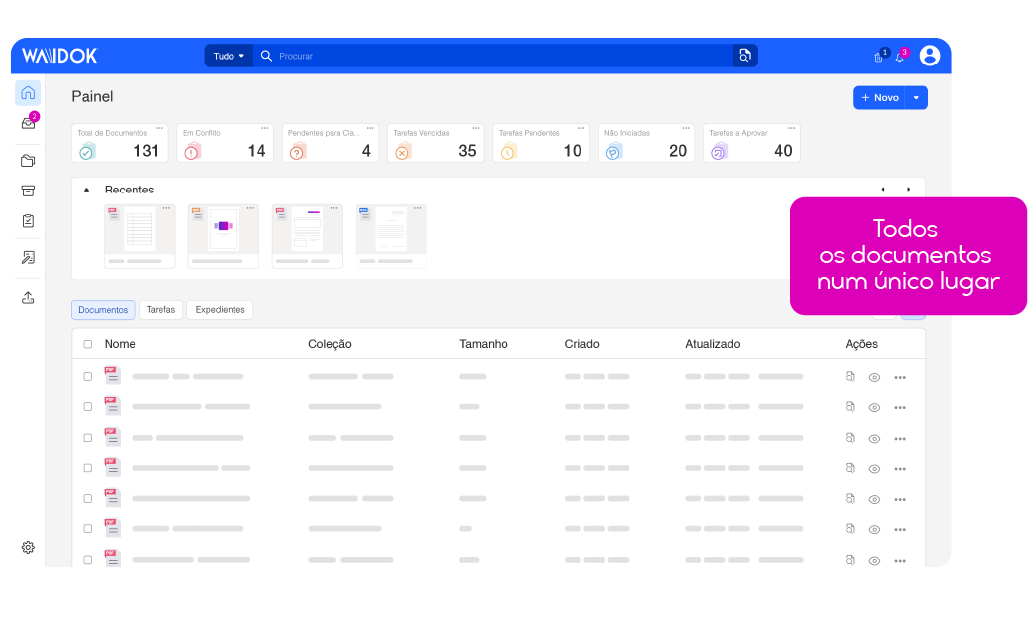Open the upload section in sidebar
1028x641 pixels.
[x=28, y=298]
